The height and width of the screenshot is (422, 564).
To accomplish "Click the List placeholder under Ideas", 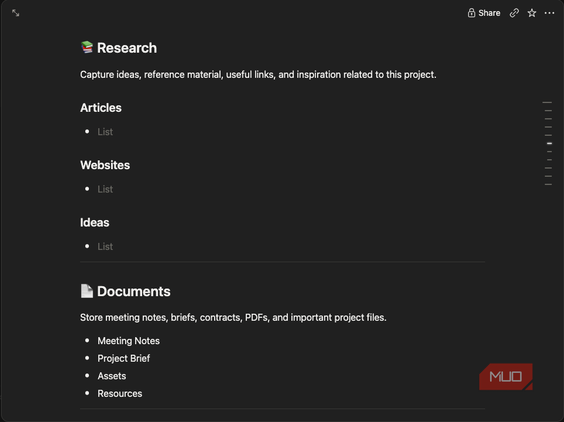I will point(105,246).
